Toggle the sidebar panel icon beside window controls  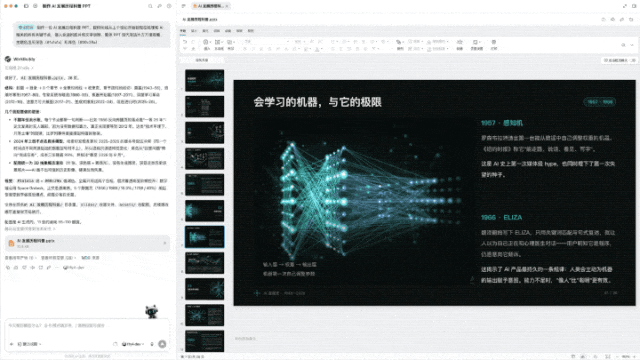pyautogui.click(x=26, y=6)
